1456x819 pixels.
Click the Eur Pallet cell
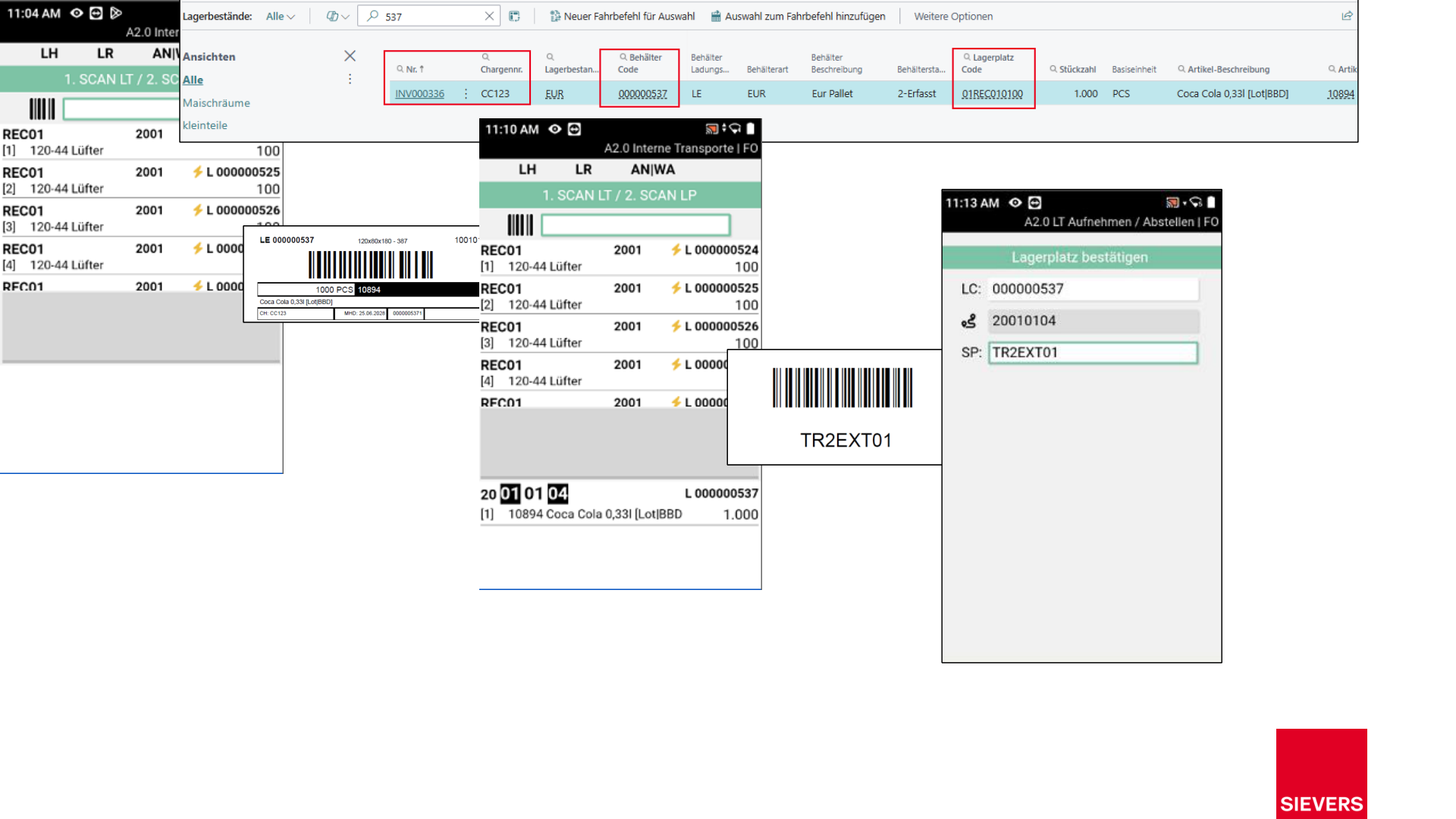[832, 94]
